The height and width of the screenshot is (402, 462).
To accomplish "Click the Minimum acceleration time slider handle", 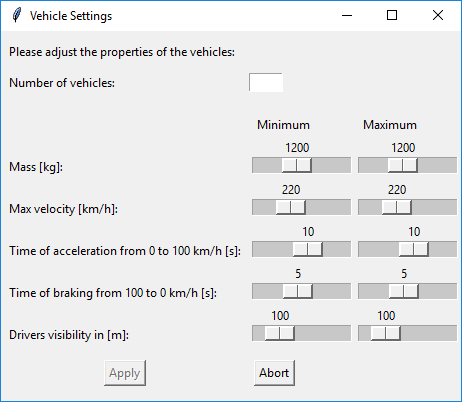I will (308, 249).
